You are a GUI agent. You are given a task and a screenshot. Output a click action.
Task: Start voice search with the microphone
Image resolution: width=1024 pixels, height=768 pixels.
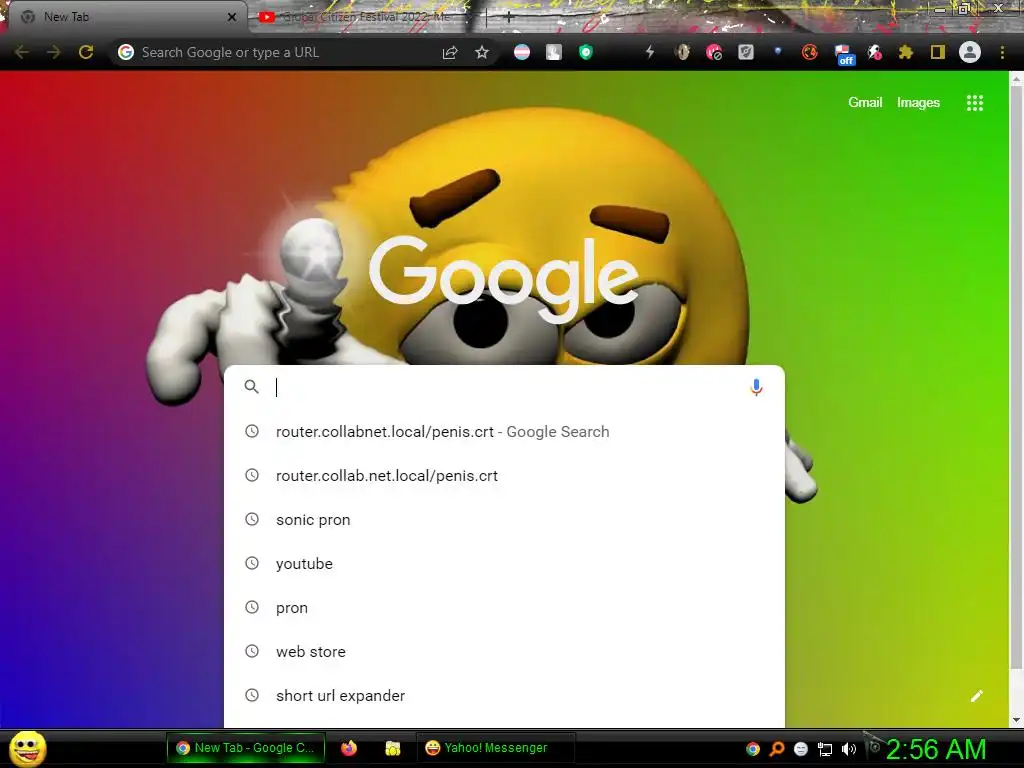pos(756,387)
